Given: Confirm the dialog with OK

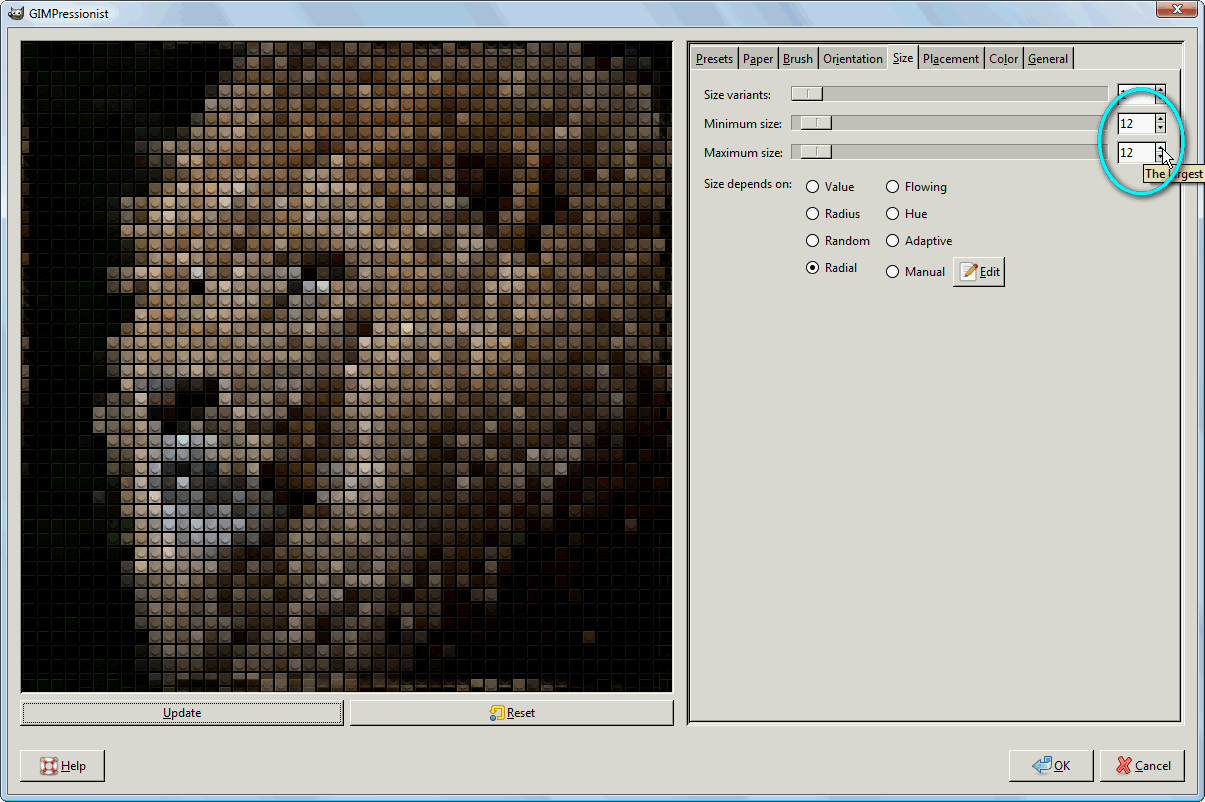Looking at the screenshot, I should click(x=1051, y=766).
